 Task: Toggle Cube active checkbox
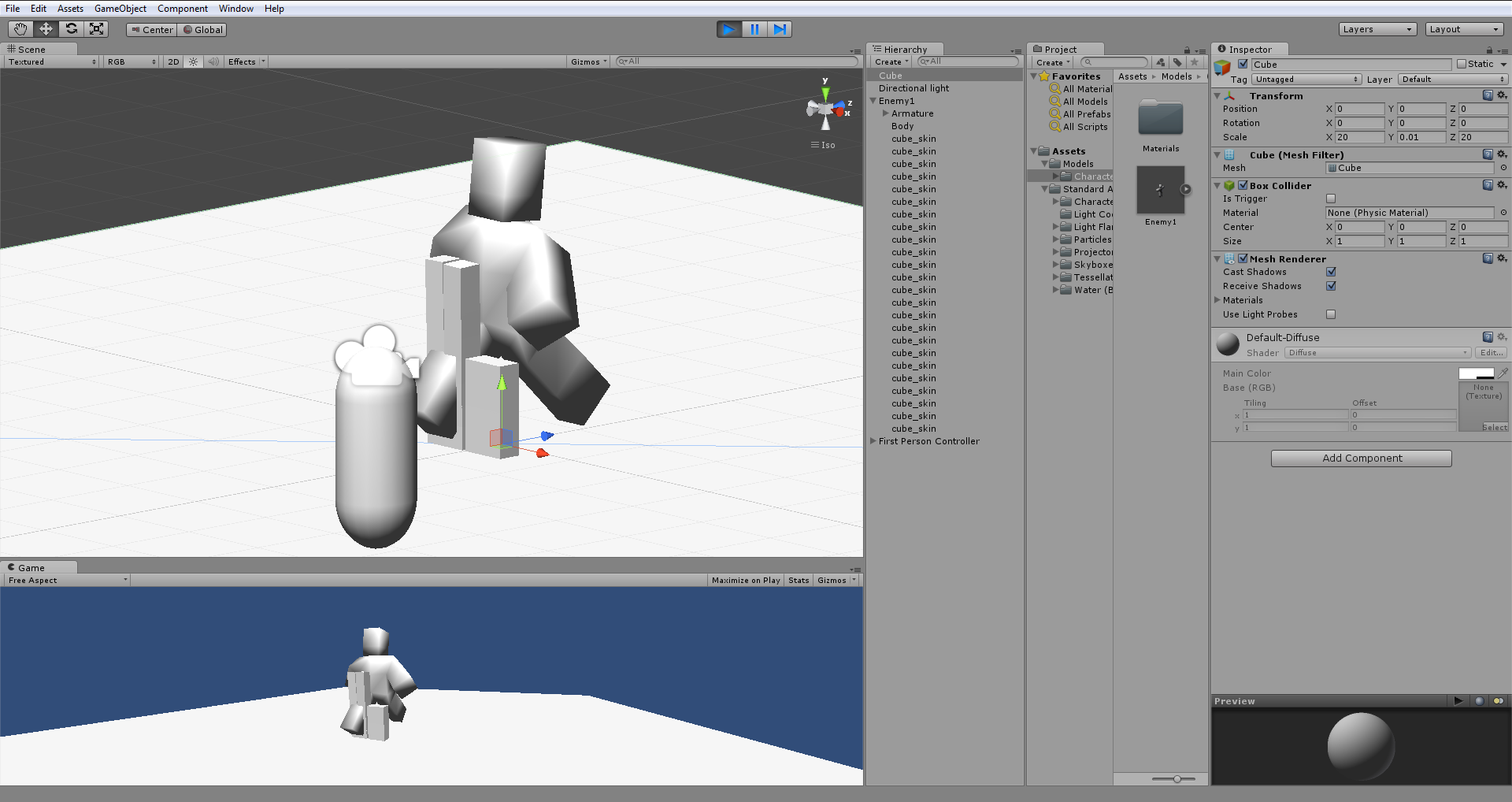tap(1243, 64)
